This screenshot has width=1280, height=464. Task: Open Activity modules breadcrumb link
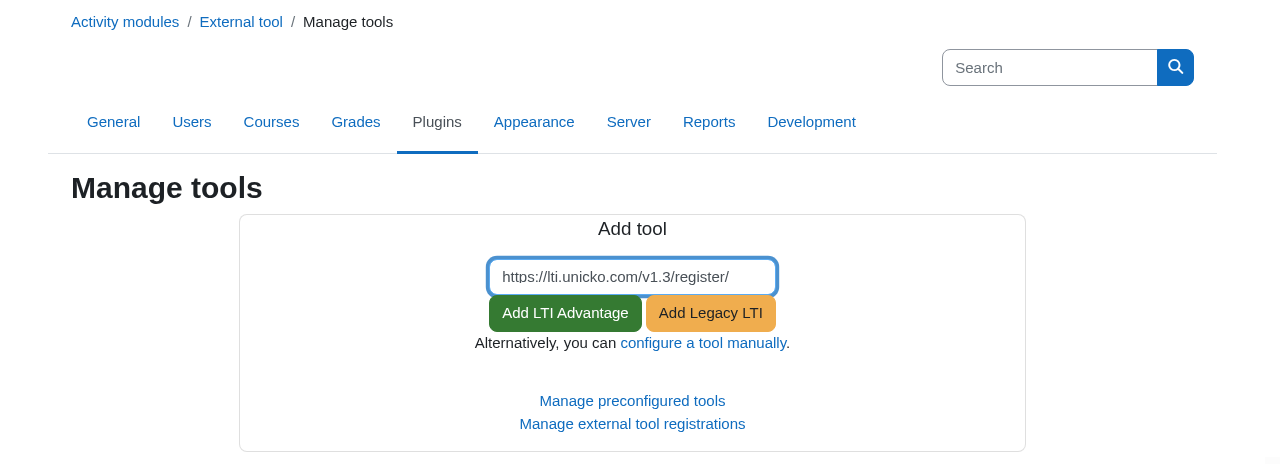point(125,21)
